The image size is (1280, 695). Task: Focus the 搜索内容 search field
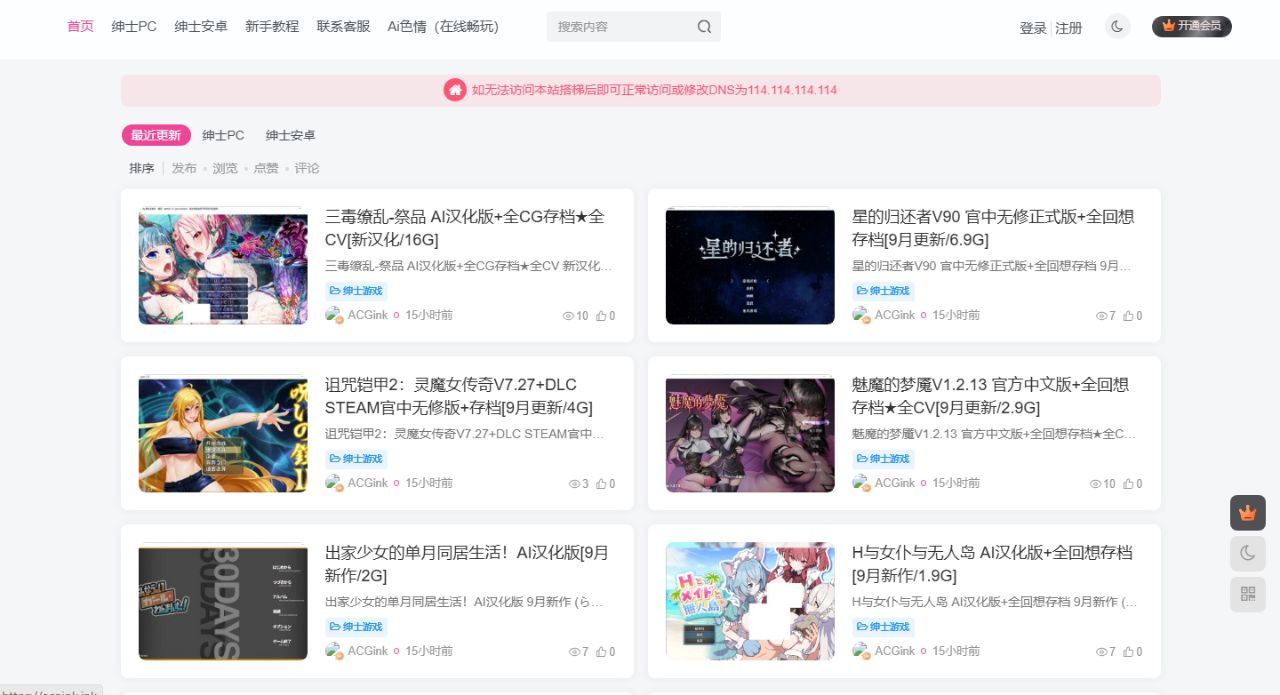pyautogui.click(x=620, y=27)
